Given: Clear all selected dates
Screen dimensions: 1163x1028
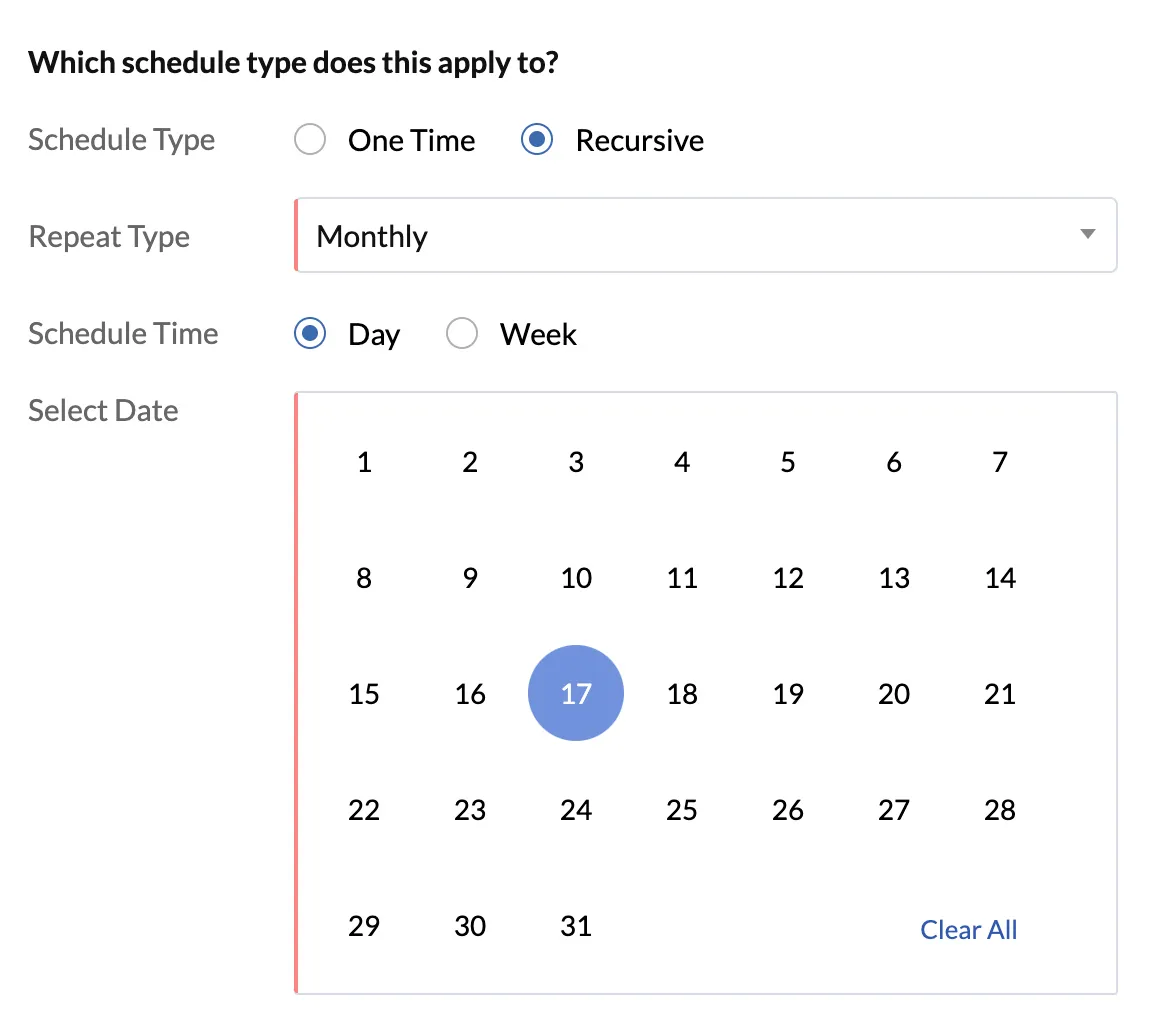Looking at the screenshot, I should pyautogui.click(x=968, y=929).
